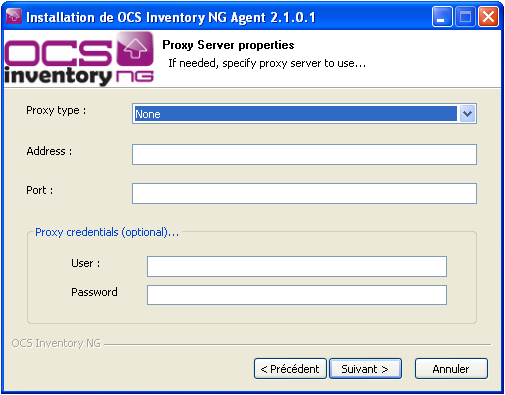Focus the Address input field

304,154
